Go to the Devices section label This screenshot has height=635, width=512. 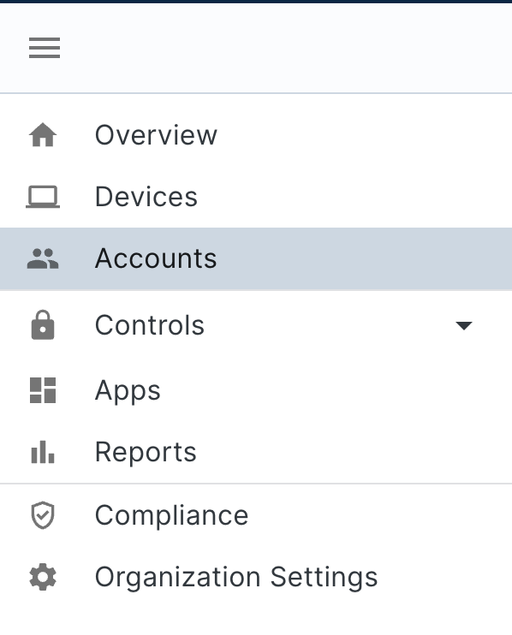tap(146, 197)
